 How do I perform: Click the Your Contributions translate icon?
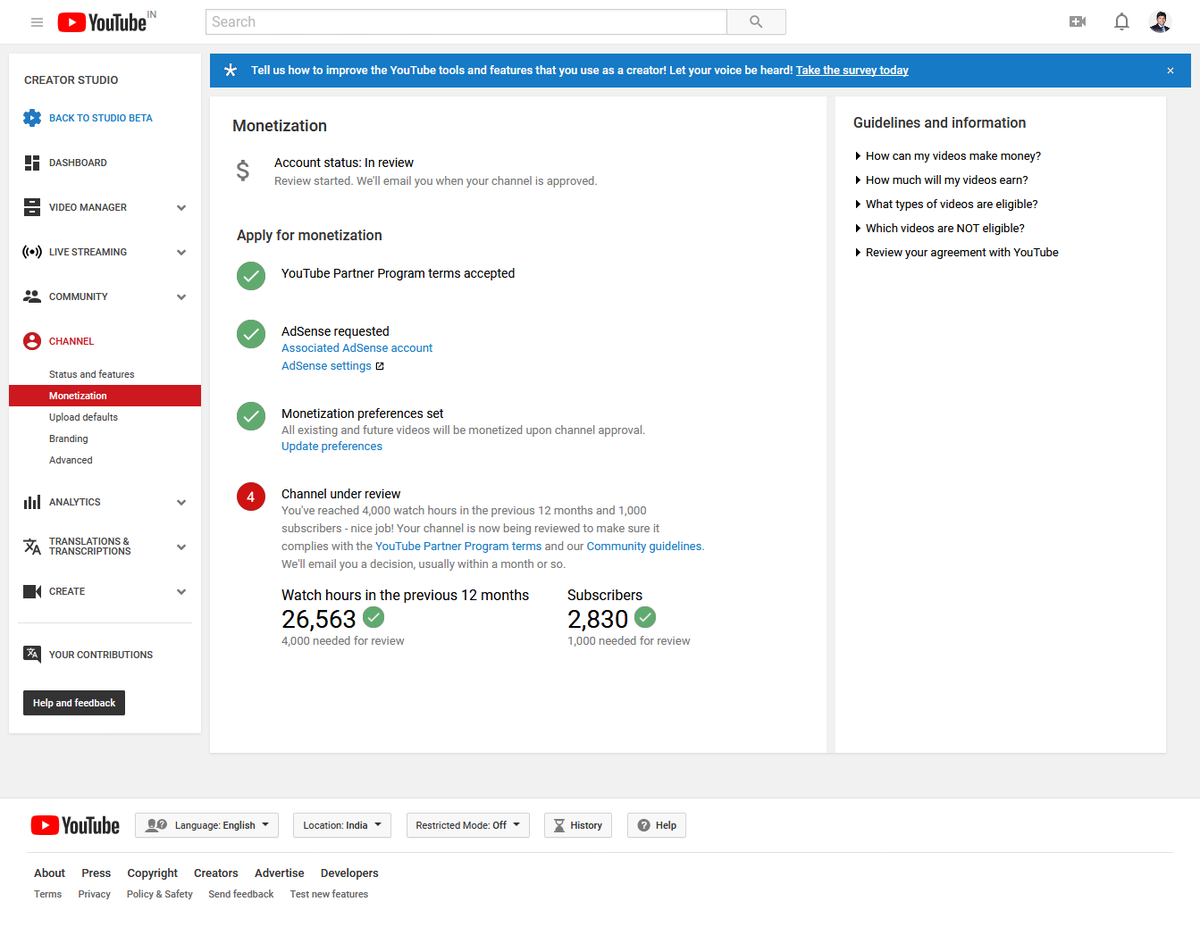(32, 654)
